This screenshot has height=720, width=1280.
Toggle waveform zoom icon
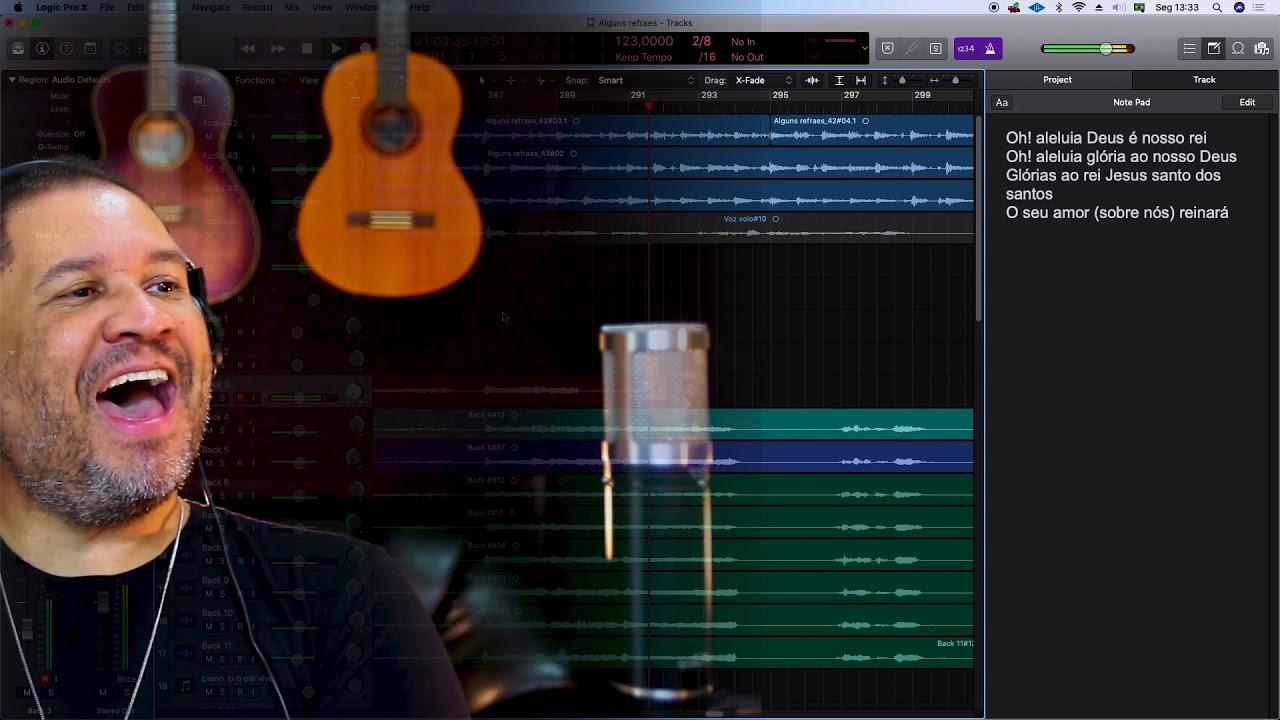(x=812, y=80)
